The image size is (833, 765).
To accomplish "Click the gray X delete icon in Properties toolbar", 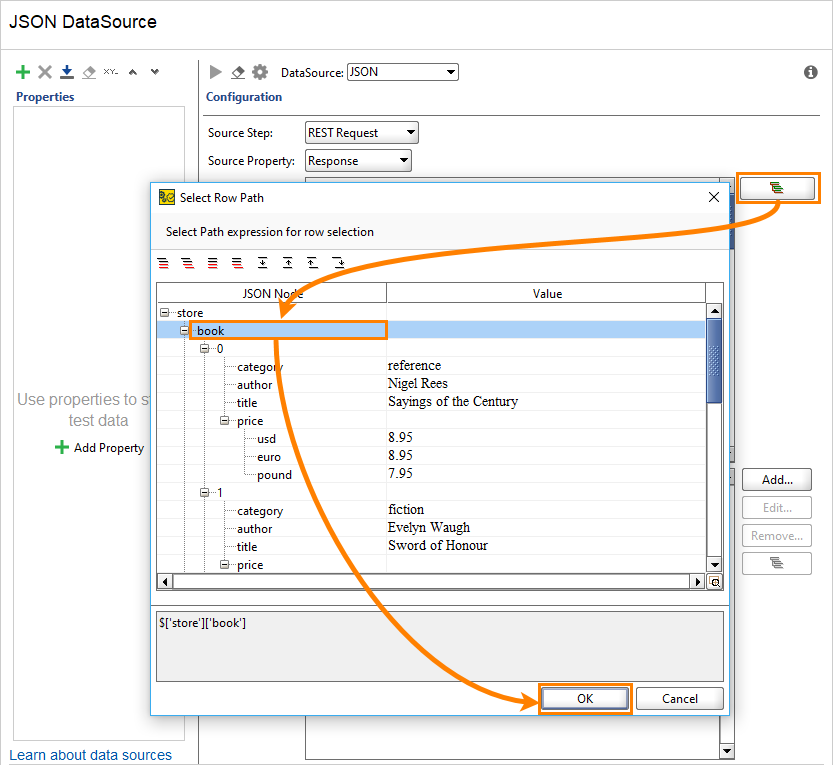I will 45,72.
